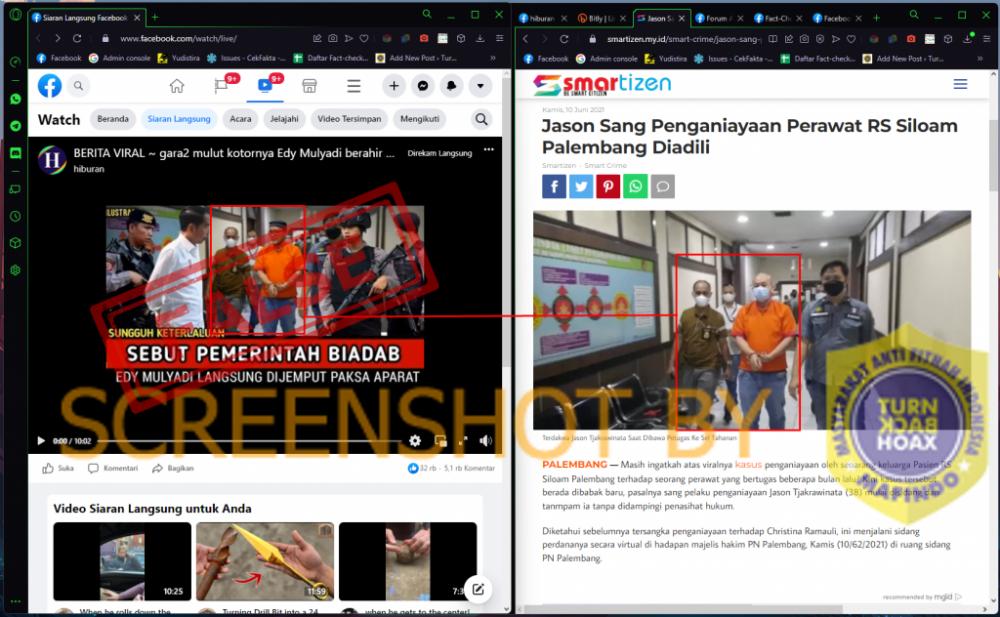Click the Facebook logo on the Watch page

pyautogui.click(x=50, y=85)
